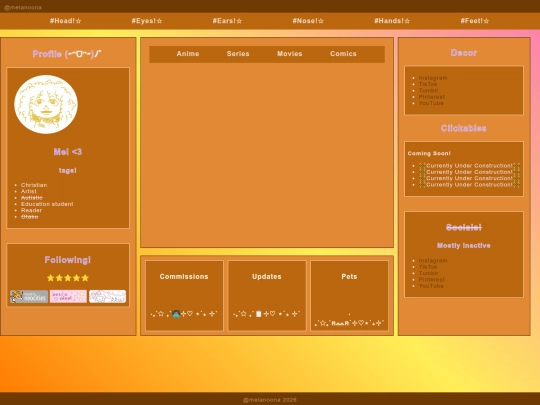Visit Tumblr in the Socials box
The image size is (540, 405).
428,273
